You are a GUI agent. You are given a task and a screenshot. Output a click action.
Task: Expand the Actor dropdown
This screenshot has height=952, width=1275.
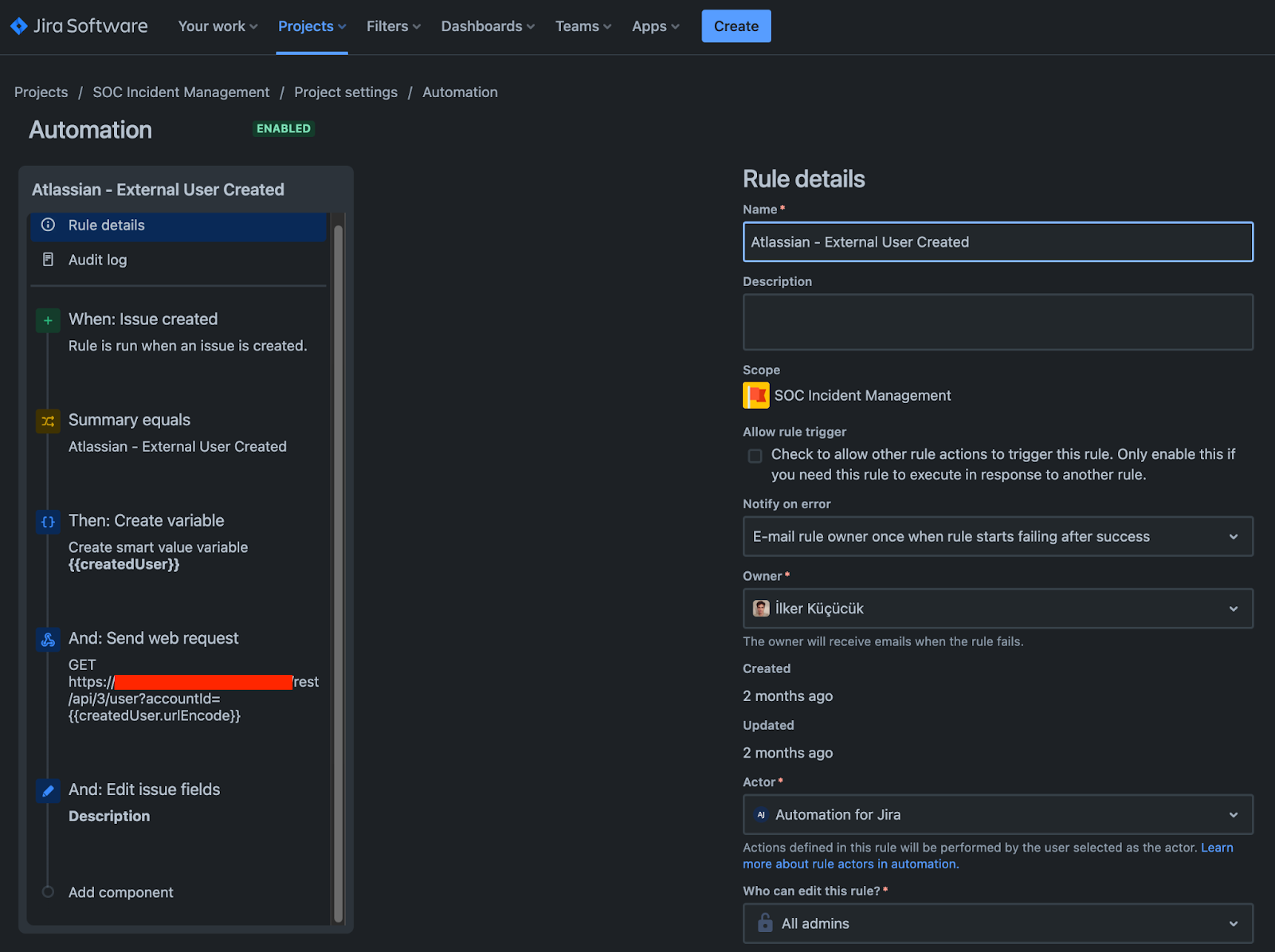997,814
